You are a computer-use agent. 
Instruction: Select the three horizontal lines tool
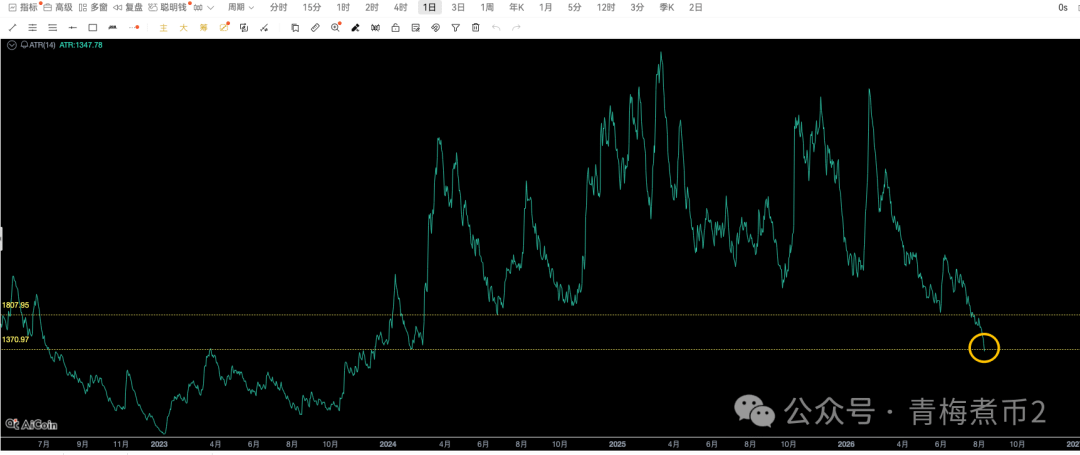tap(52, 28)
